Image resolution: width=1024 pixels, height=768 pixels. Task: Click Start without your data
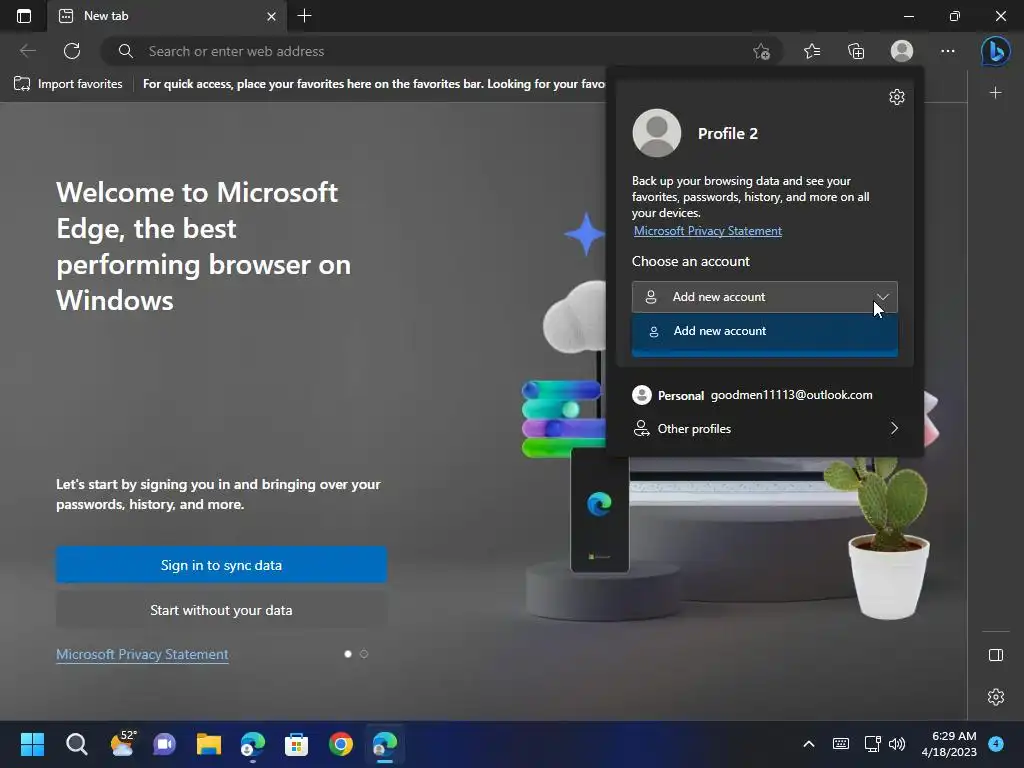pyautogui.click(x=221, y=610)
